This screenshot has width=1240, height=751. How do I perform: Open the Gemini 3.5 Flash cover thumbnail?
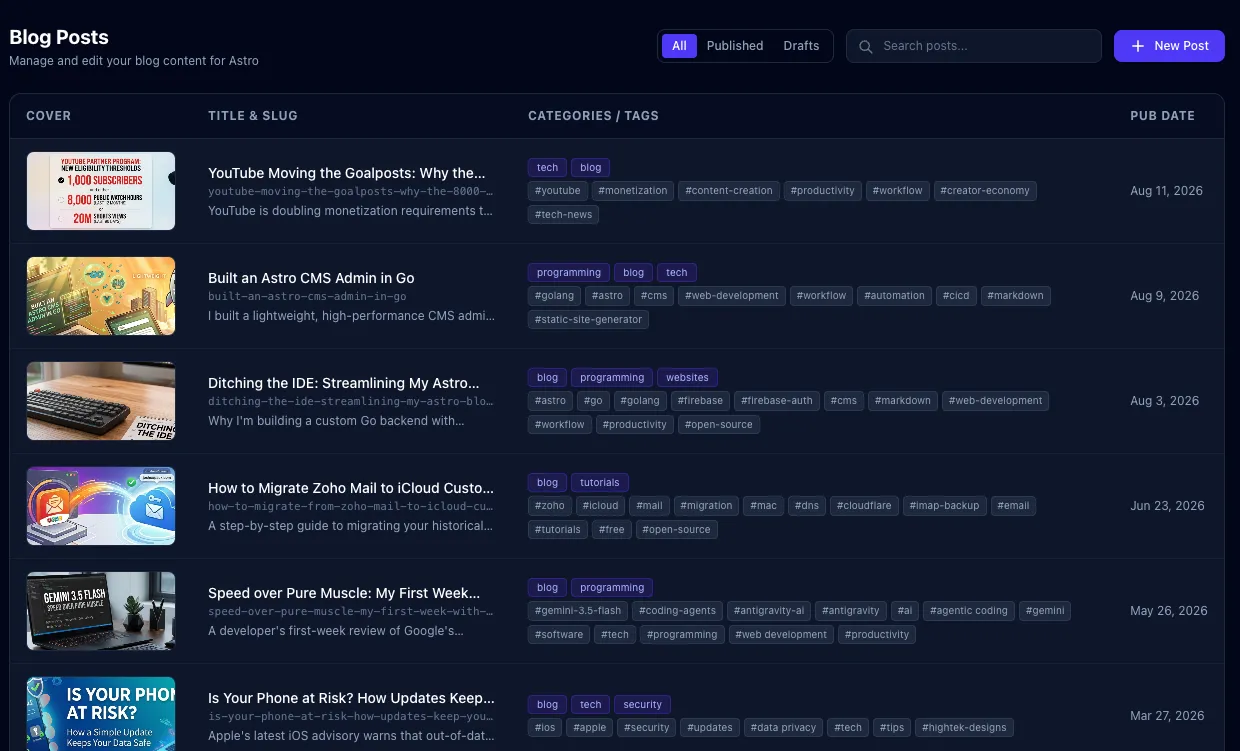tap(101, 611)
